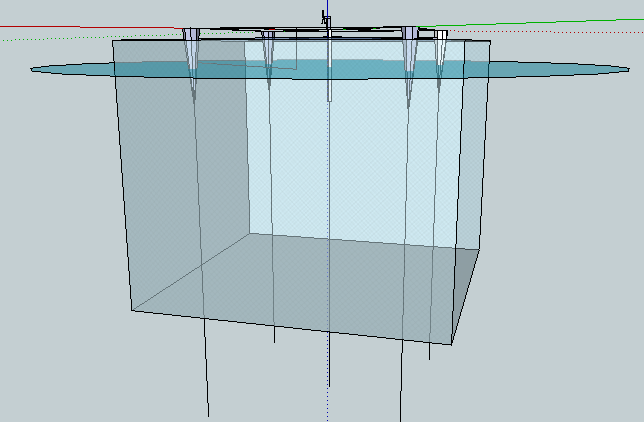Click the tiny figure atop the blue axis
This screenshot has width=644, height=422.
326,18
